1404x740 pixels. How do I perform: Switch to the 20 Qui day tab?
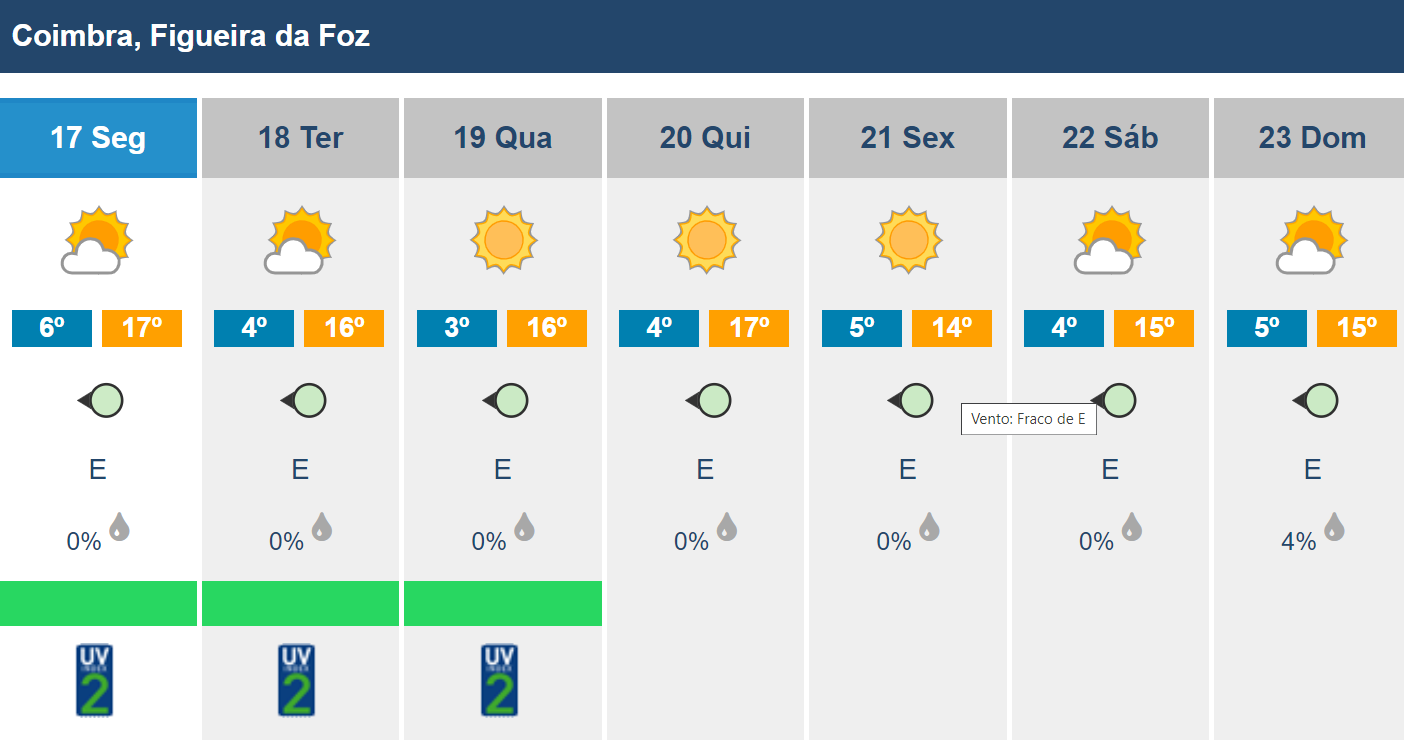(x=705, y=138)
